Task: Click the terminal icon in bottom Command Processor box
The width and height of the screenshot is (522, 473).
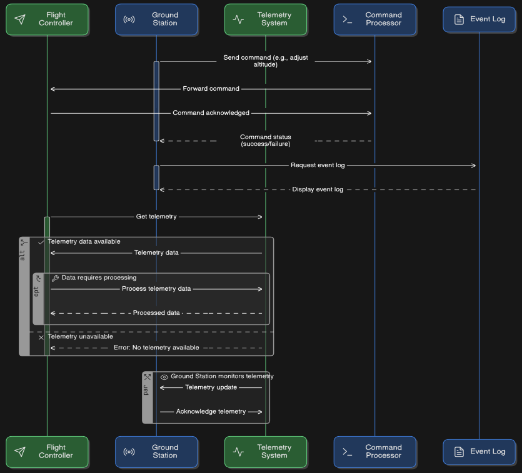Action: coord(347,452)
